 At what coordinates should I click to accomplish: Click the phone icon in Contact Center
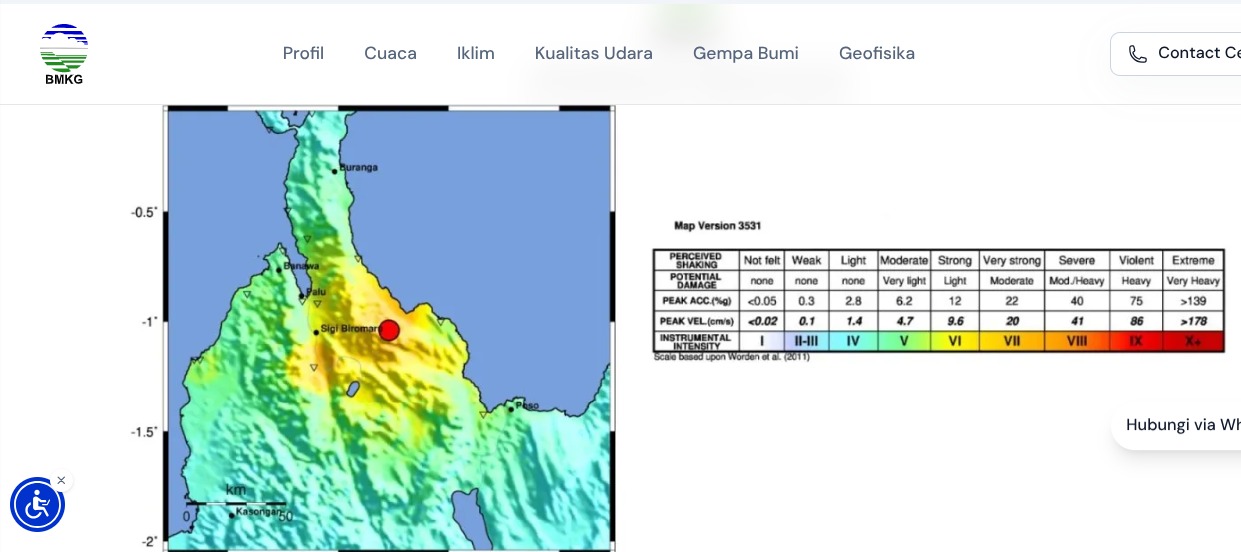click(x=1137, y=54)
